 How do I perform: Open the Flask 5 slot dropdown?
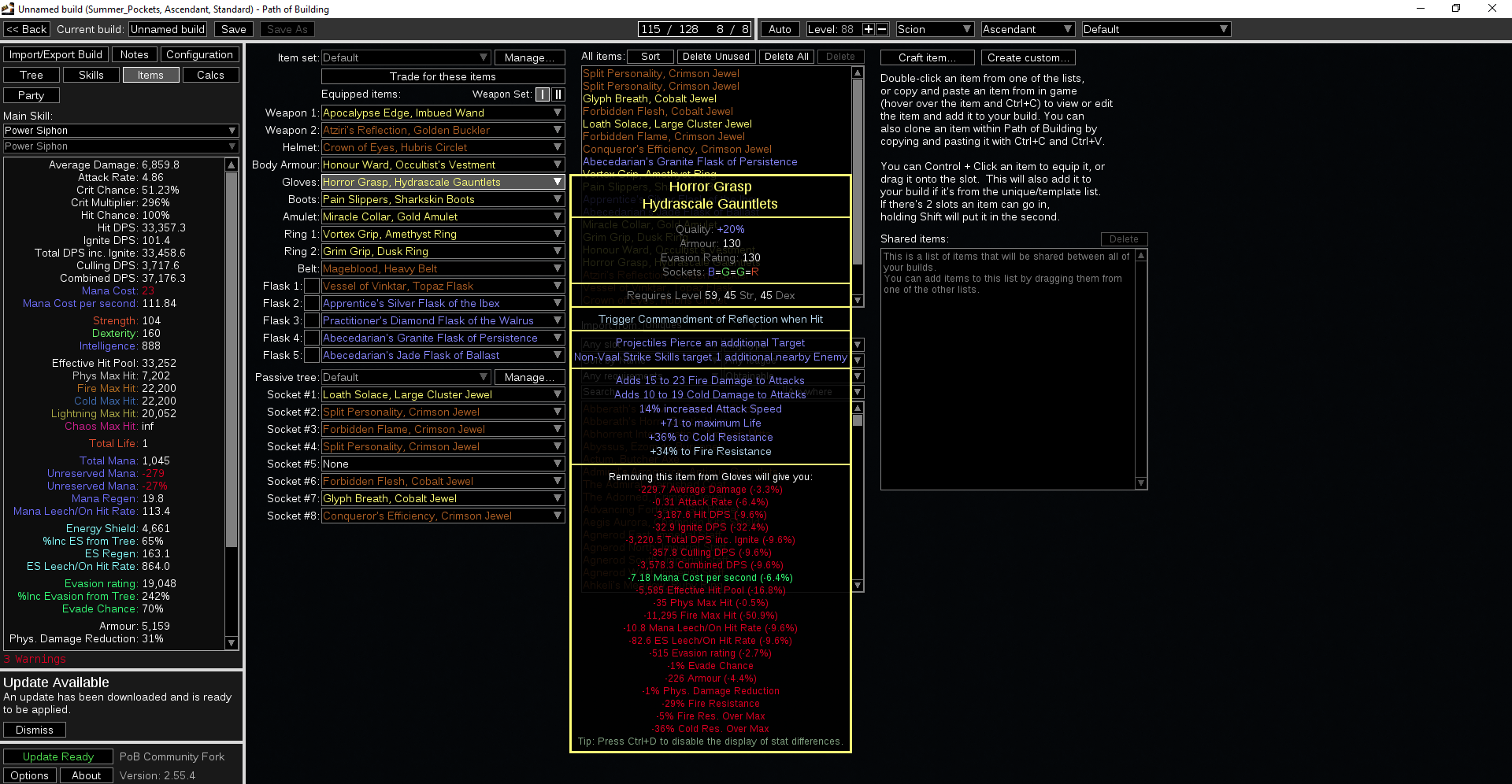[443, 356]
